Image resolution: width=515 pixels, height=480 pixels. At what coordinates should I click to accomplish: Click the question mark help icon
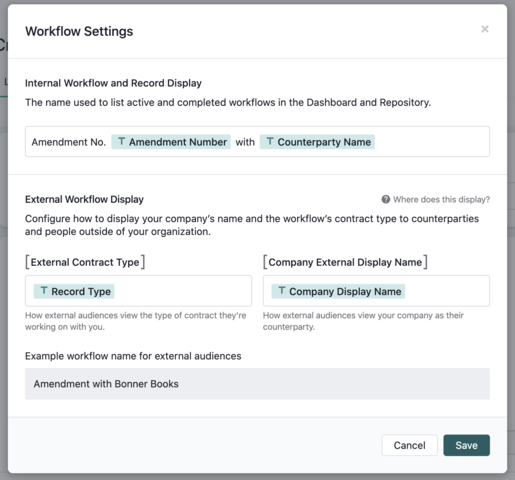[385, 199]
